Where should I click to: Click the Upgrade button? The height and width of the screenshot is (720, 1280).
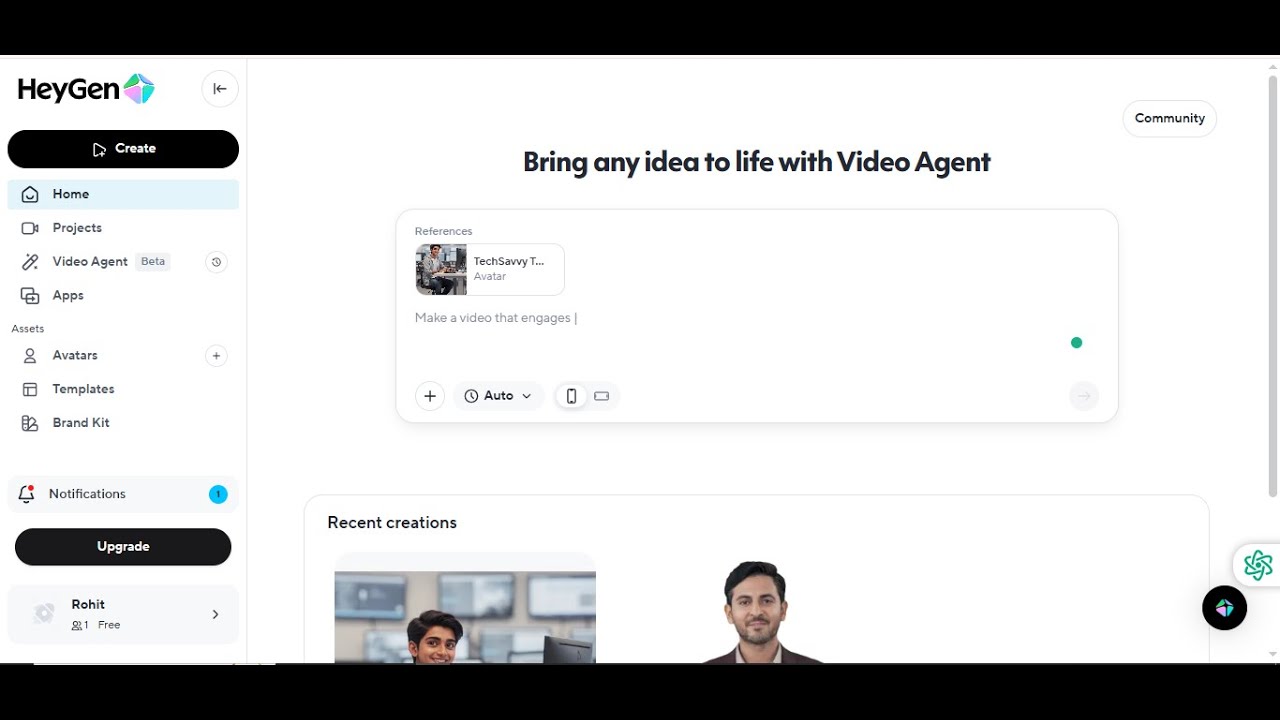(x=123, y=547)
